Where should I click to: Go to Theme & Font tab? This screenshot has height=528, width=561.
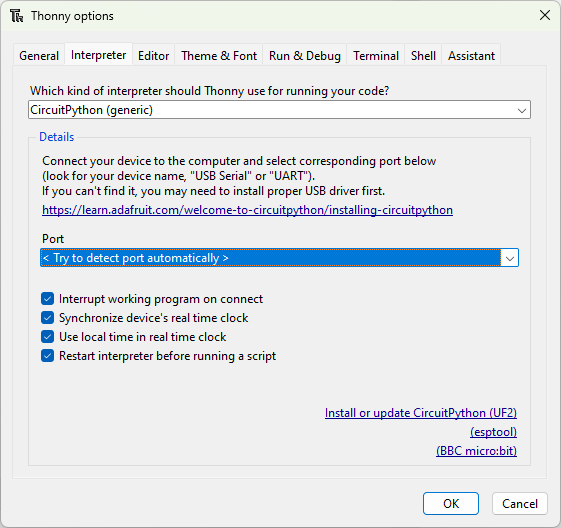(219, 56)
